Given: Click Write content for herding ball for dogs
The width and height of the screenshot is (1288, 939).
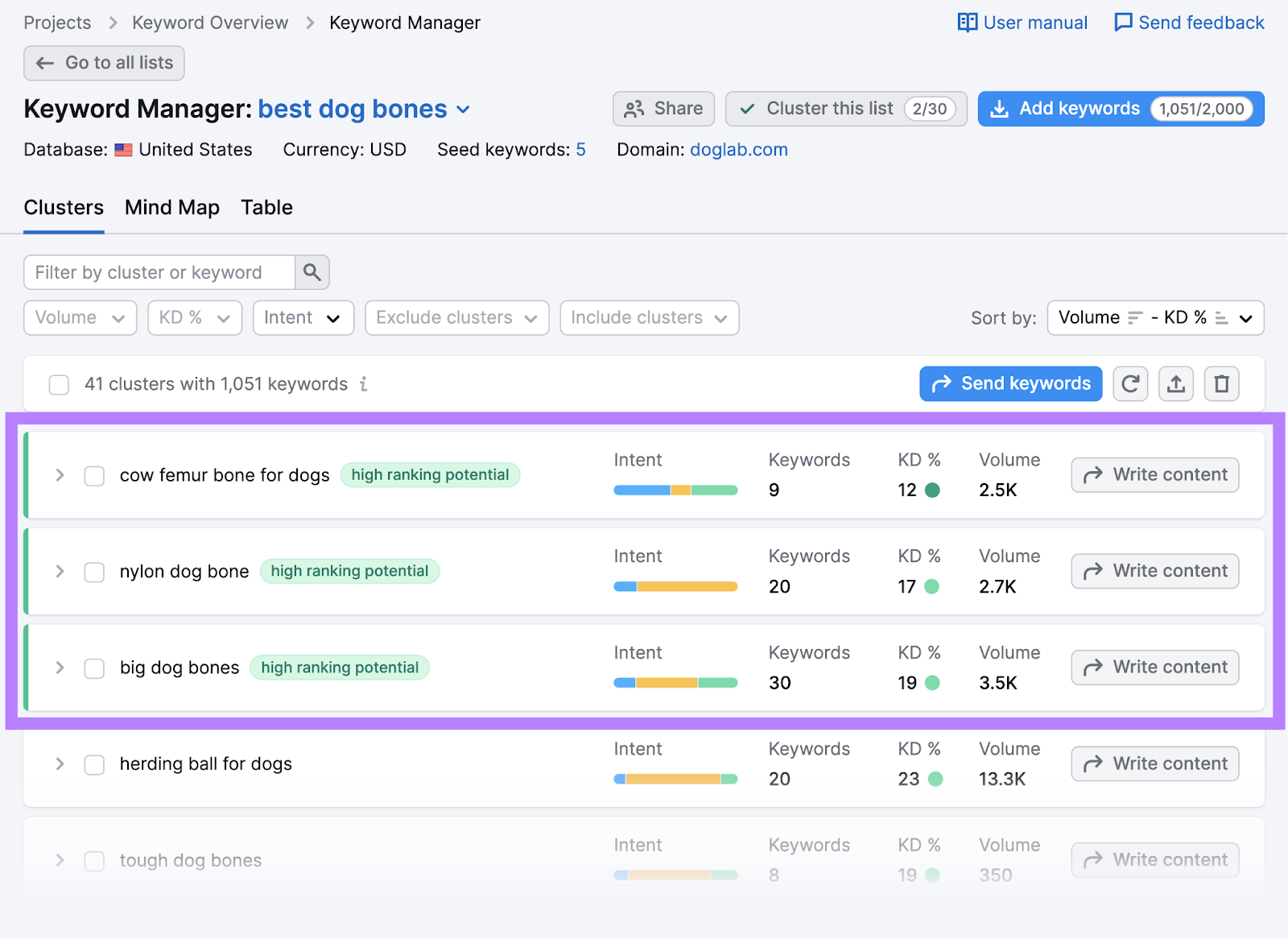Looking at the screenshot, I should click(1155, 763).
